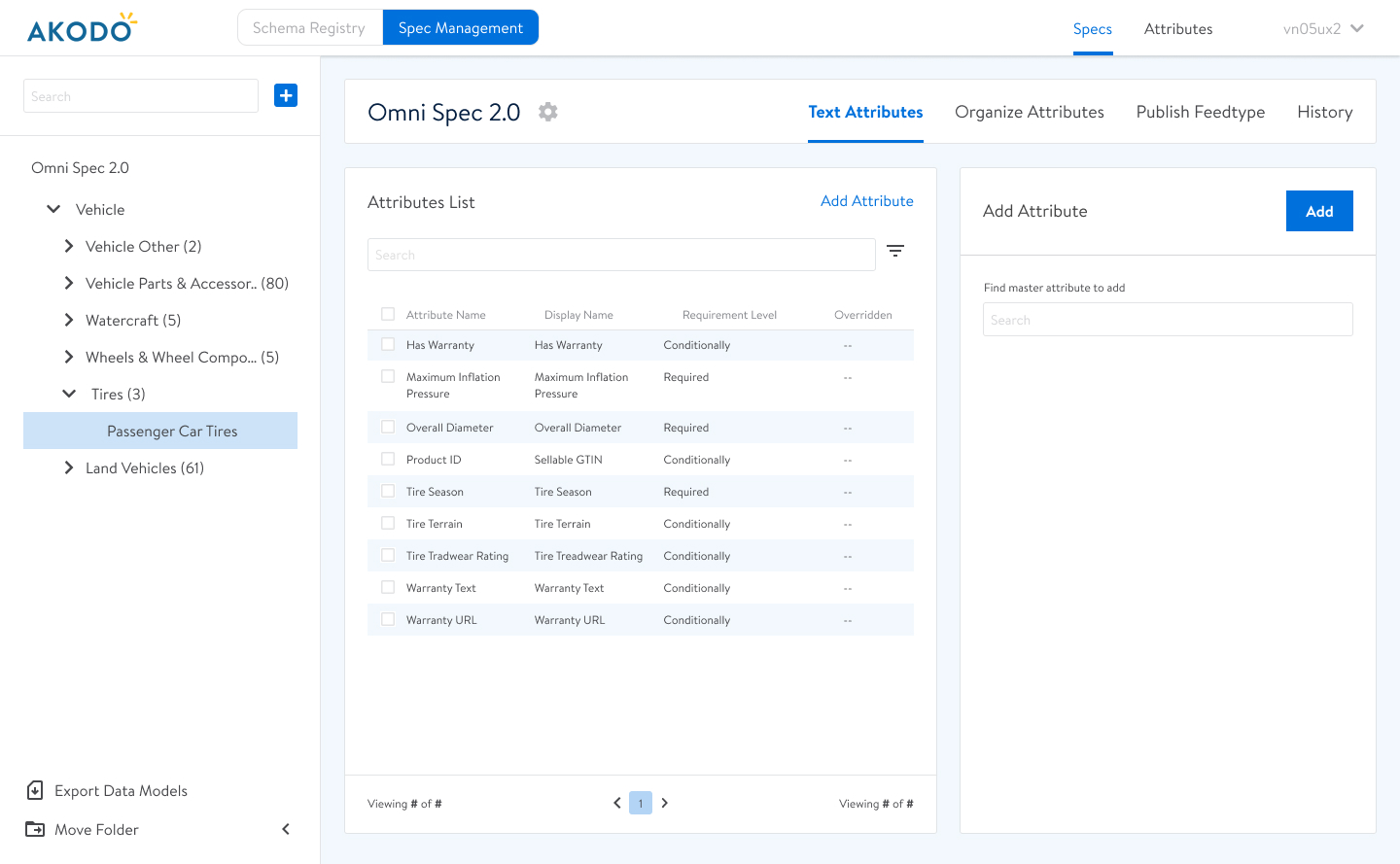Check Maximum Inflation Pressure row checkbox

pos(388,376)
